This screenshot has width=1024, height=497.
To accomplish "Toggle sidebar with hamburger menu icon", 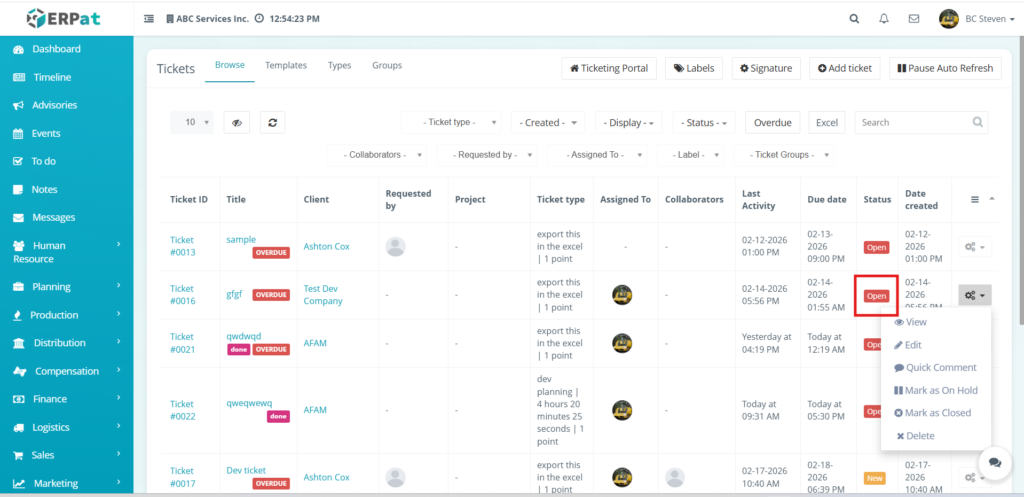I will 149,18.
